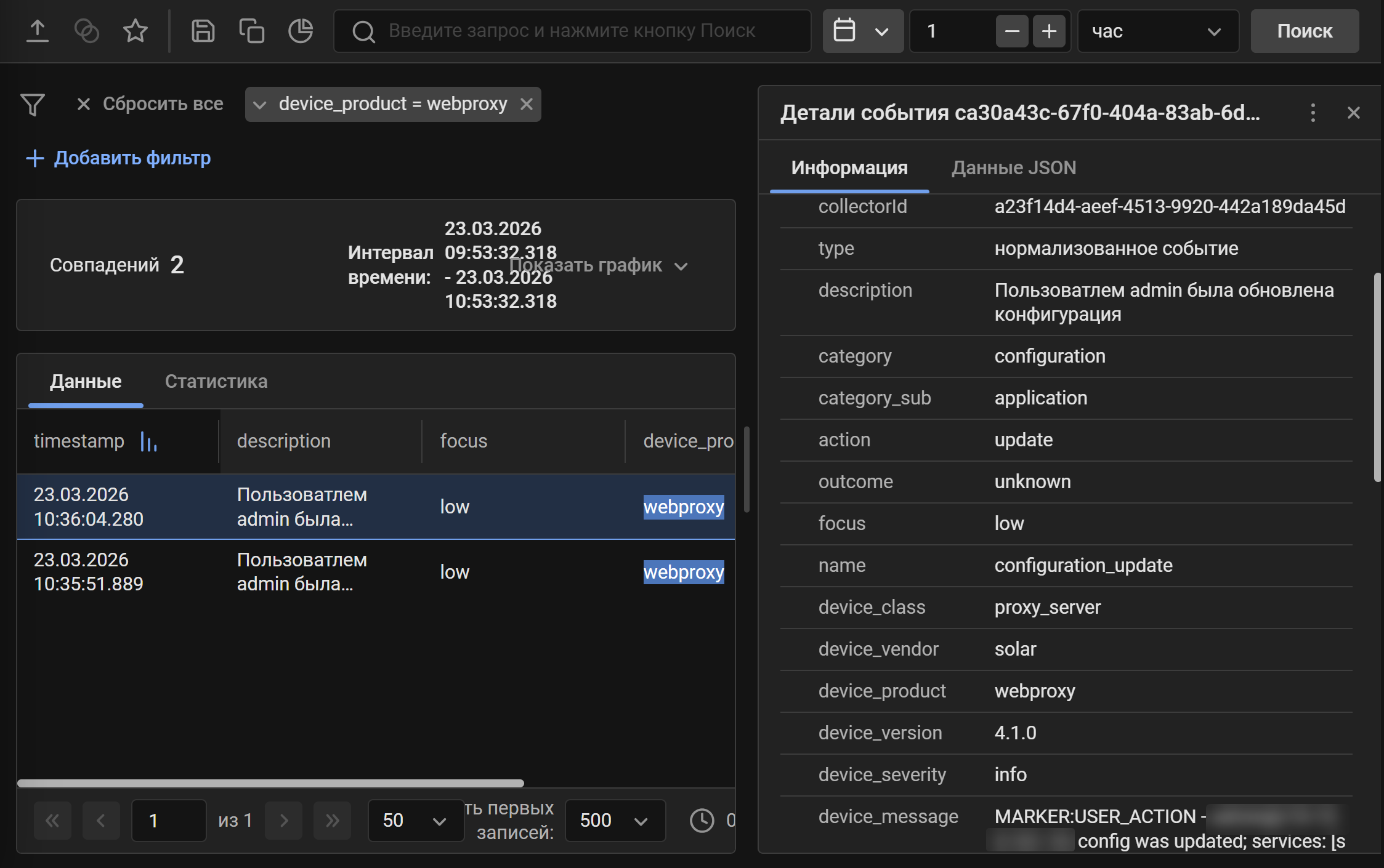The image size is (1384, 868).
Task: Click the copy search icon in the toolbar
Action: point(252,31)
